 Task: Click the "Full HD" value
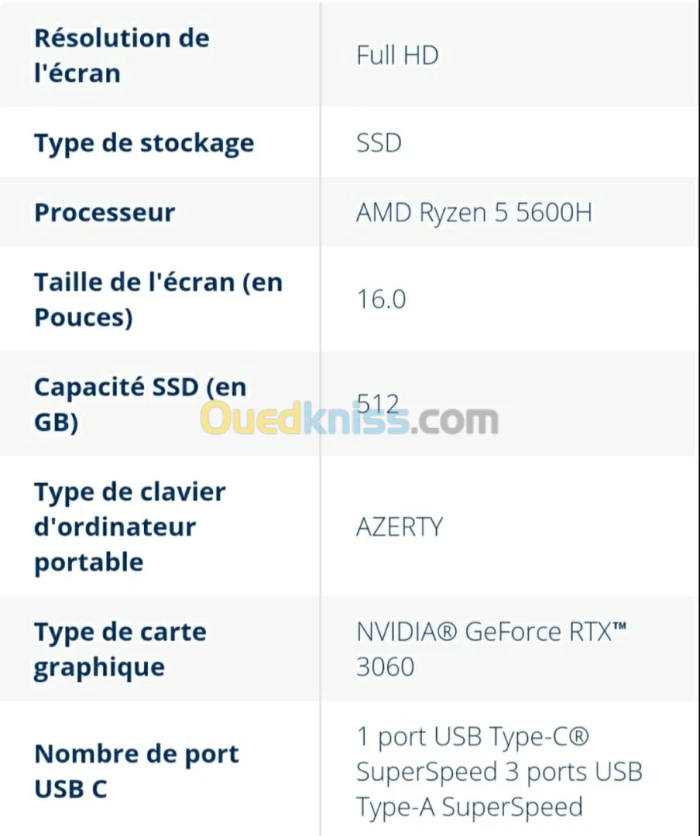click(x=397, y=55)
